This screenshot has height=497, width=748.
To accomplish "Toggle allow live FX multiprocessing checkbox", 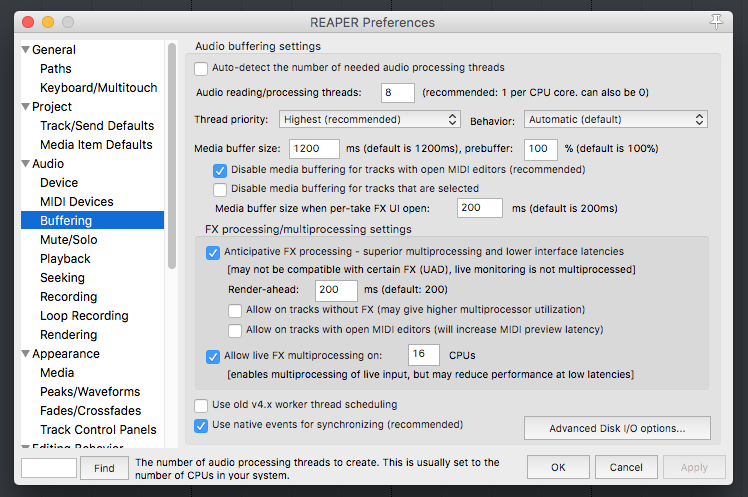I will click(x=213, y=357).
